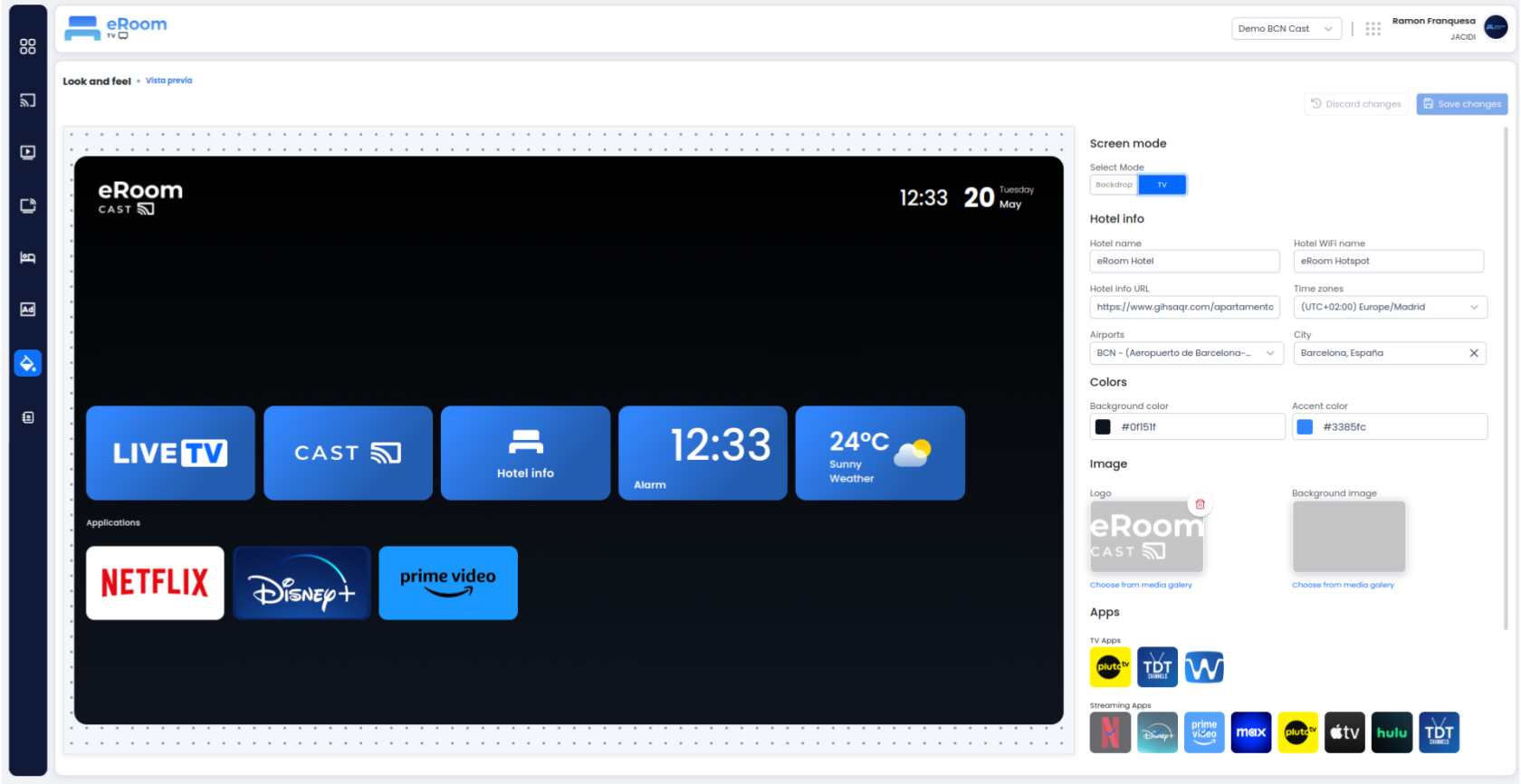Open the TV playback section in sidebar
This screenshot has height=784, width=1521.
click(x=28, y=152)
